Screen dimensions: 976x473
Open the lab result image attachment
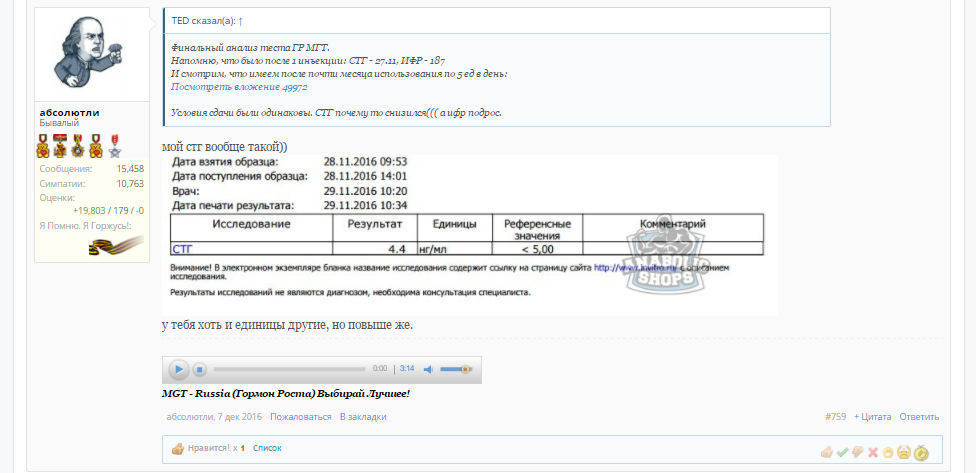[469, 235]
